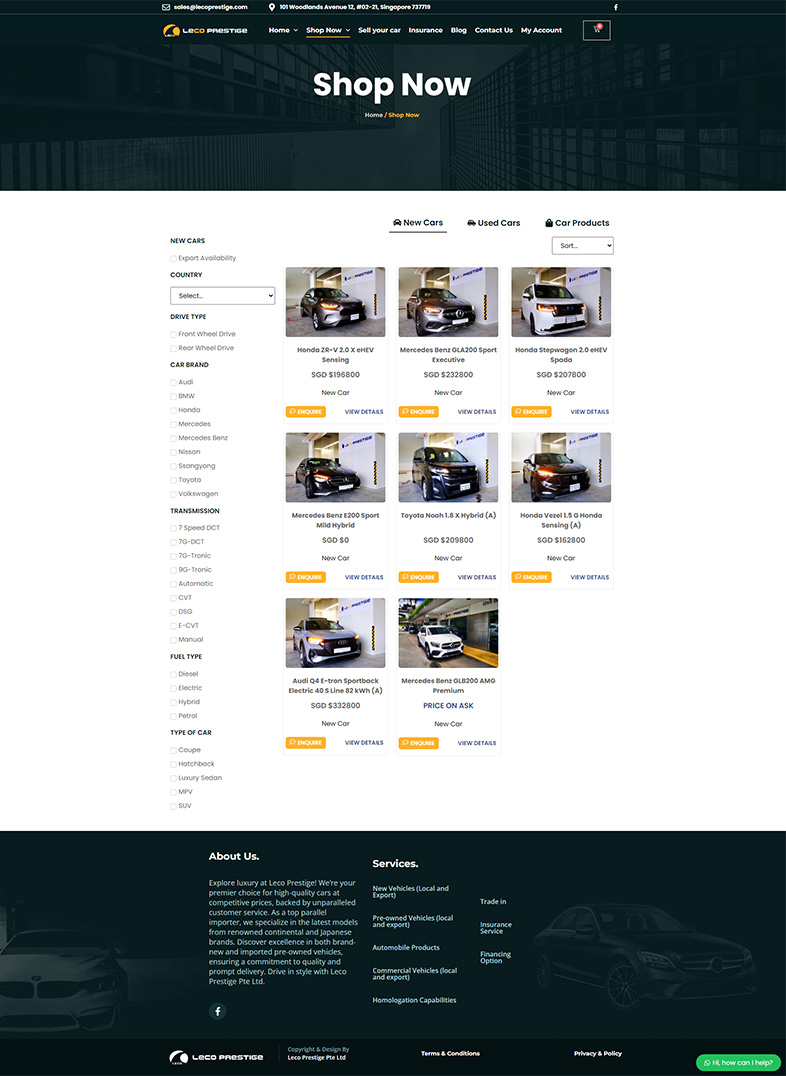Viewport: 786px width, 1076px height.
Task: Tick the Export Availability checkbox
Action: point(174,259)
